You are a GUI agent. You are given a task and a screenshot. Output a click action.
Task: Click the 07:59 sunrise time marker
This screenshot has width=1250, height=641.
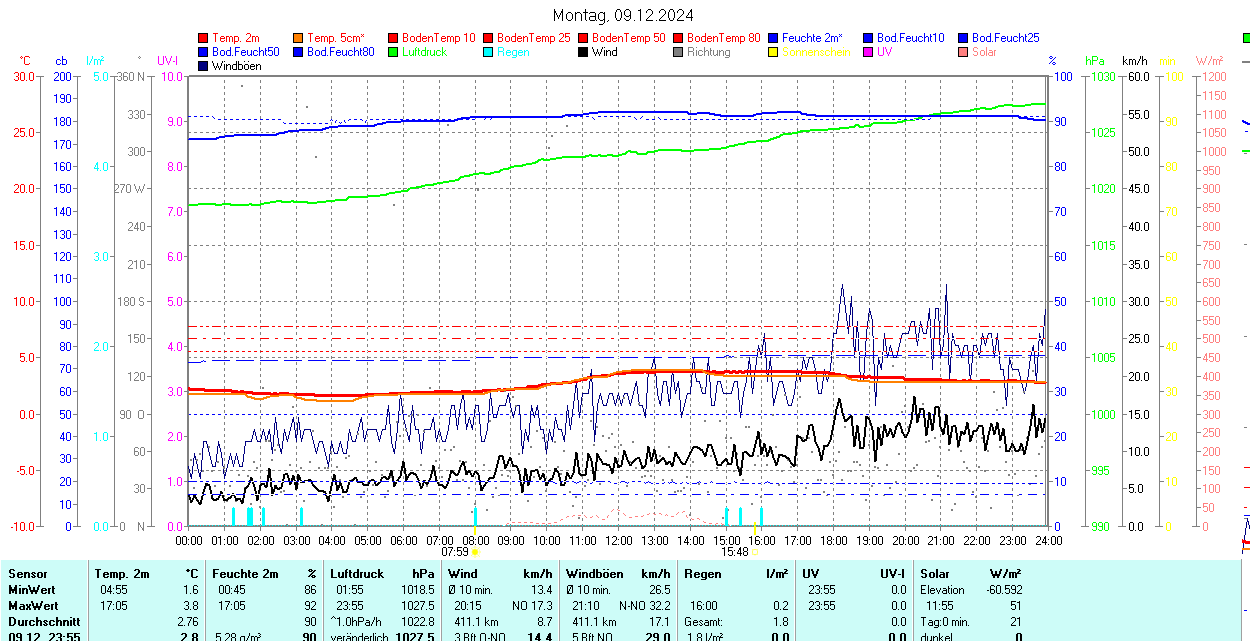(455, 551)
